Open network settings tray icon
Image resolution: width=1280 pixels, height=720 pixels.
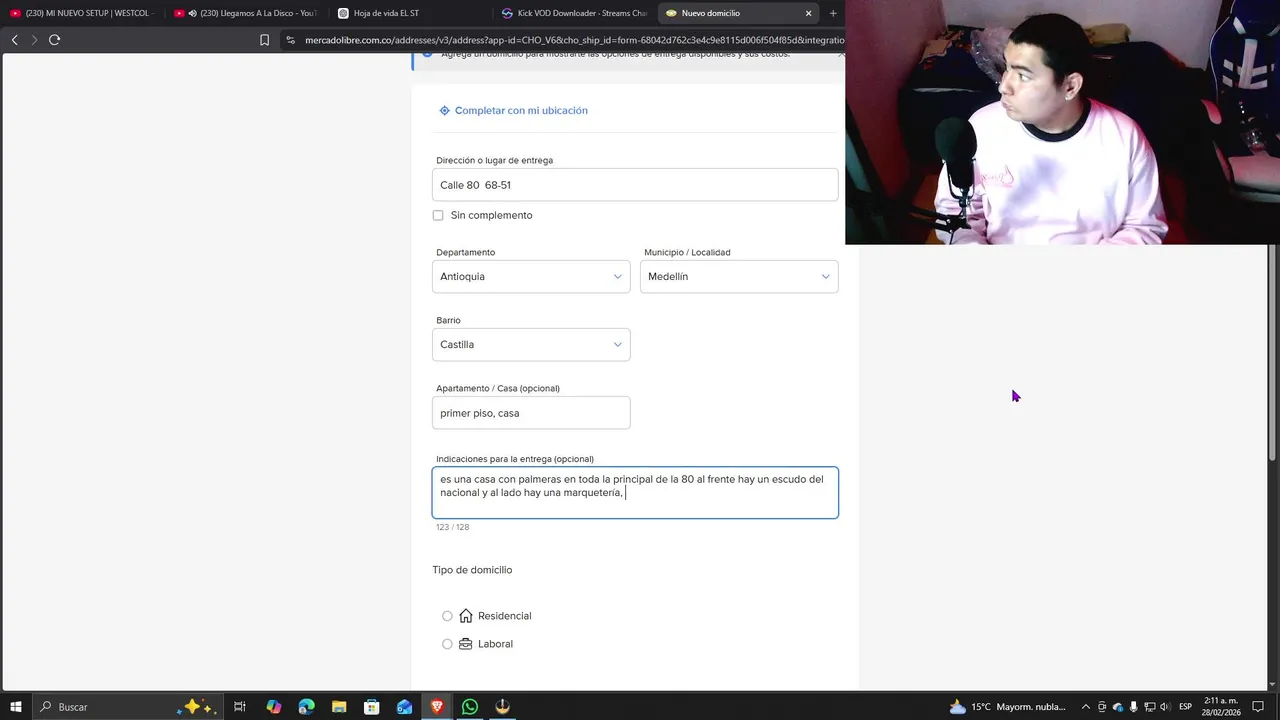[1150, 707]
